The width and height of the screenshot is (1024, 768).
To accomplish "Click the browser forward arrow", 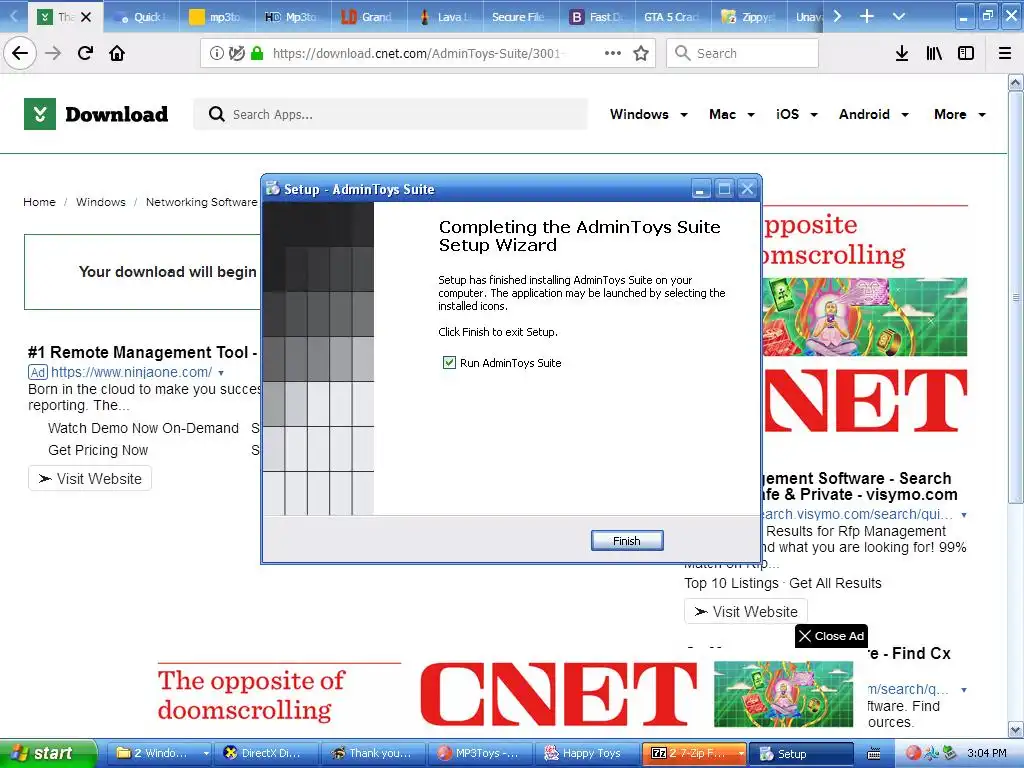I will pyautogui.click(x=53, y=53).
